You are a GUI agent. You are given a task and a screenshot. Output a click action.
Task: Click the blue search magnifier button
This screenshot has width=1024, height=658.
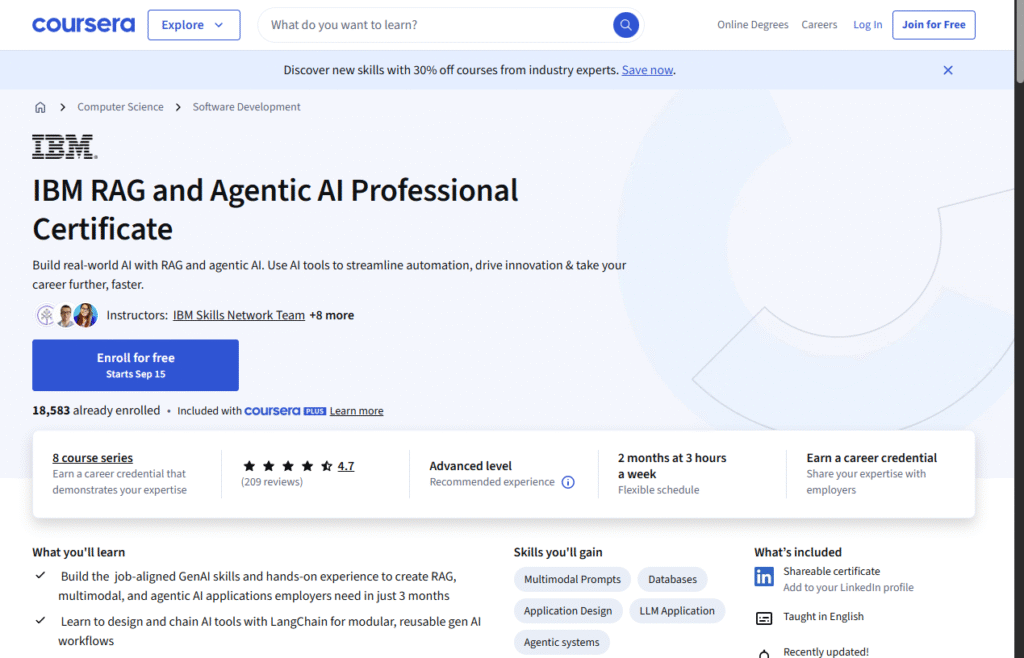(626, 25)
